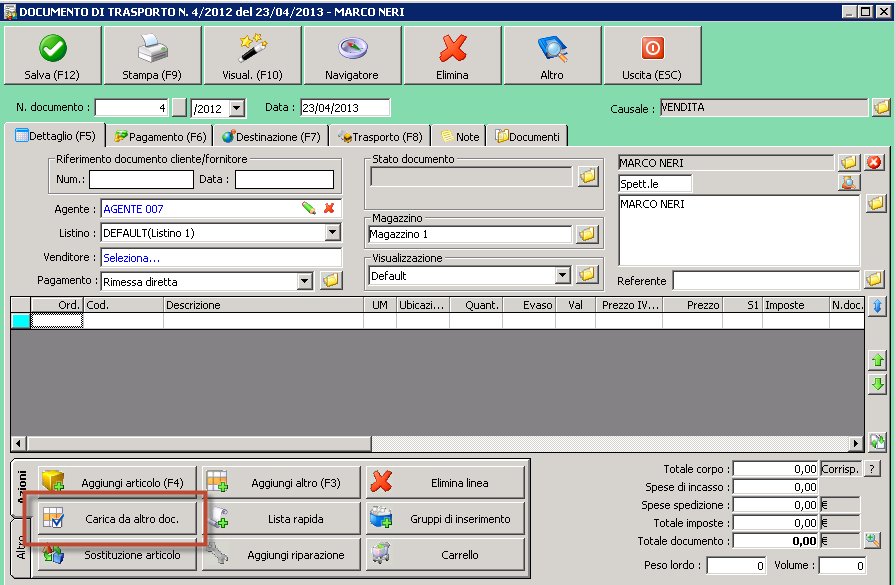Switch to Dettaglio (F5) tab
The image size is (896, 585).
(x=55, y=136)
